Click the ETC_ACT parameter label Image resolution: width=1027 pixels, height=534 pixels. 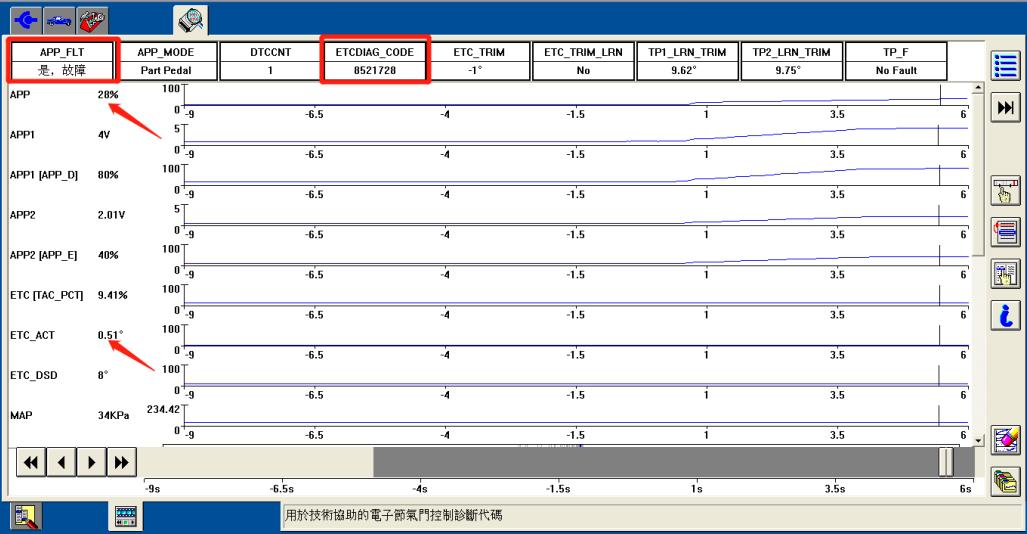[32, 335]
